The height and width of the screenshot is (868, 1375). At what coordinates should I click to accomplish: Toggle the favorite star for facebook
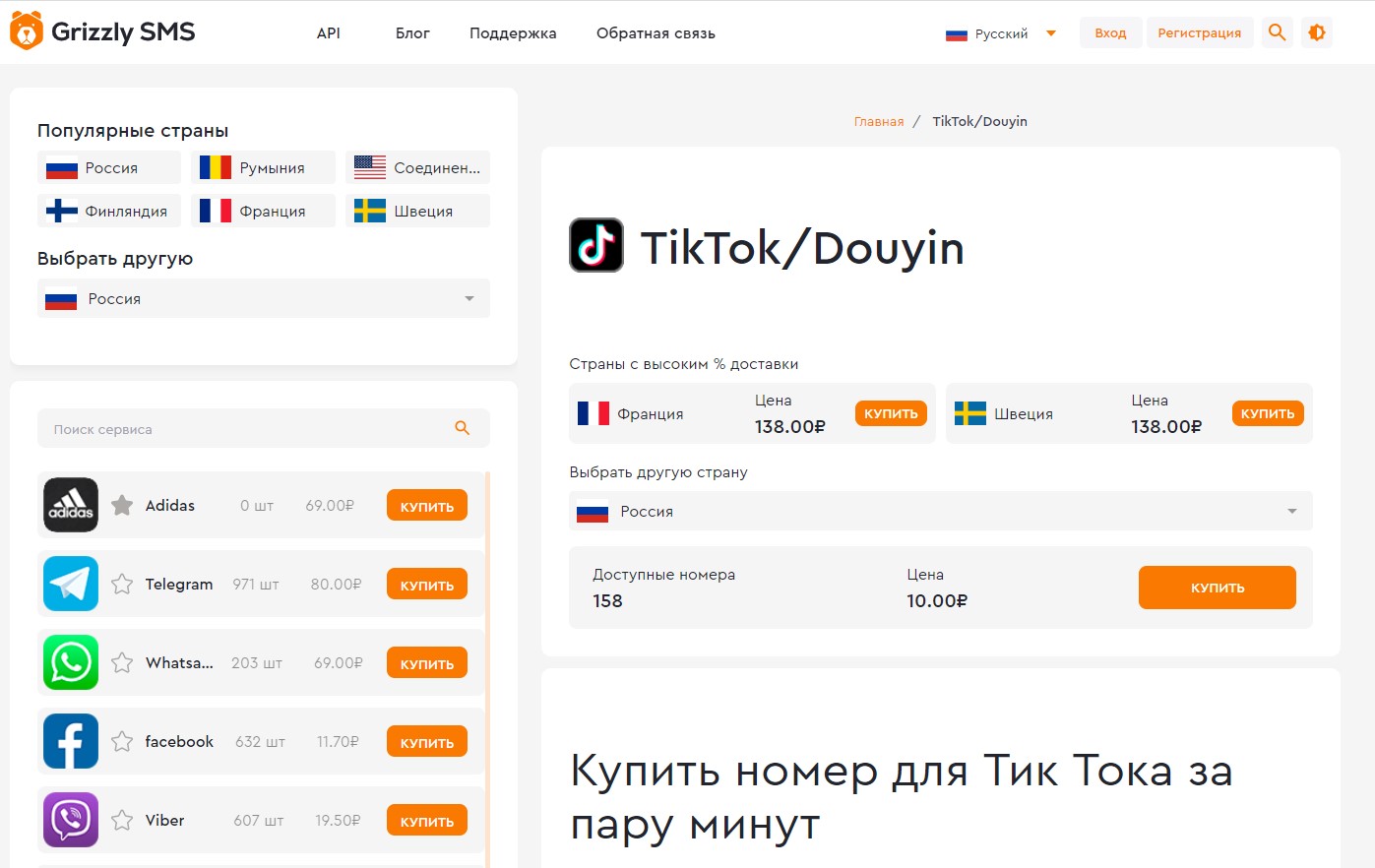[122, 741]
